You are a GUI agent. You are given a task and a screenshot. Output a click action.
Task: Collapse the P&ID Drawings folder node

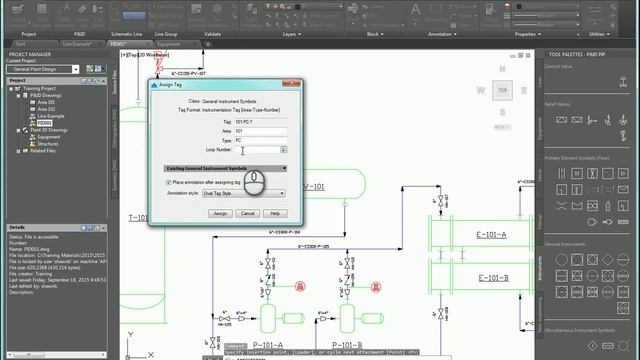pos(18,96)
